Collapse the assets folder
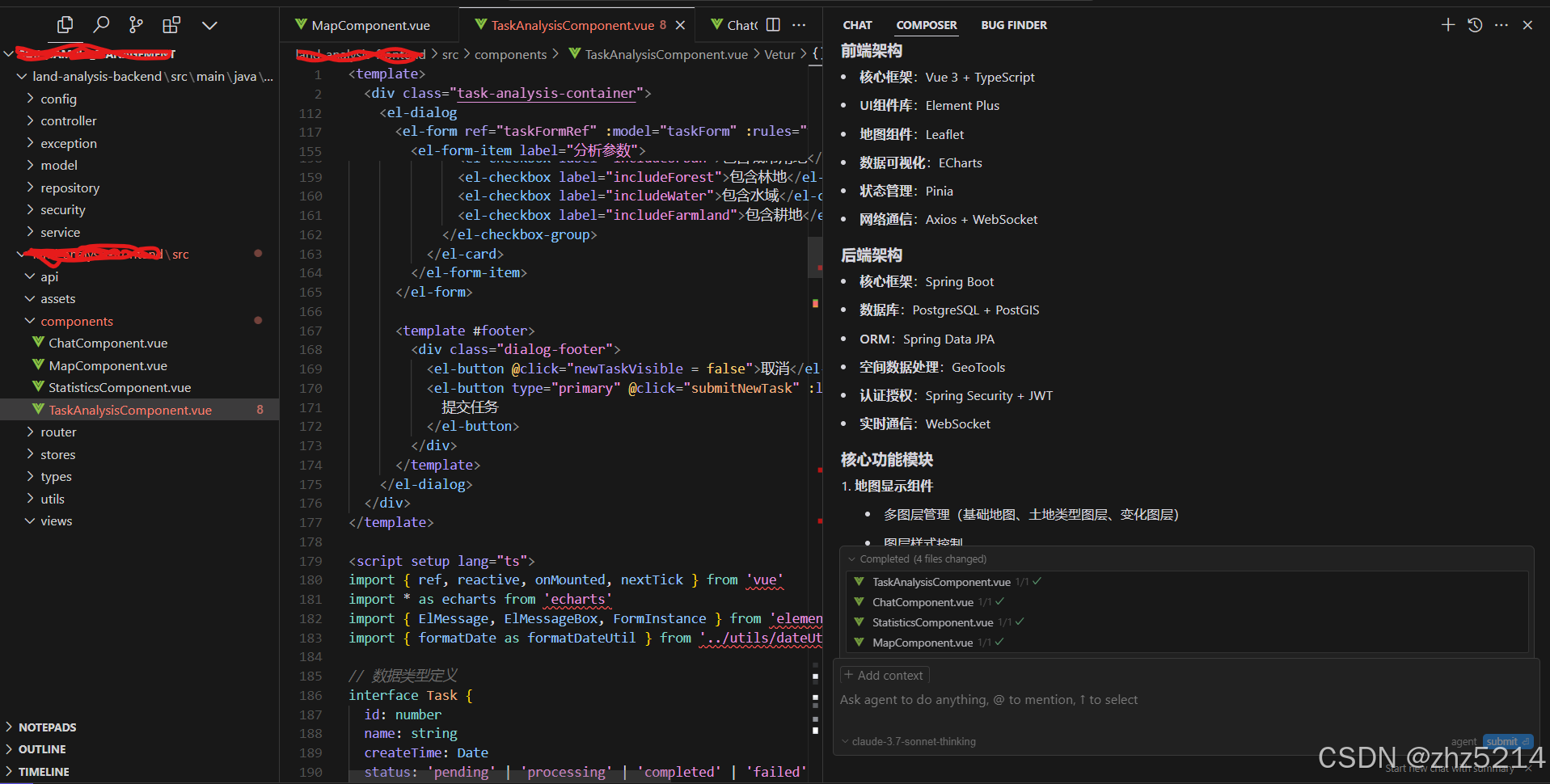 [x=57, y=298]
